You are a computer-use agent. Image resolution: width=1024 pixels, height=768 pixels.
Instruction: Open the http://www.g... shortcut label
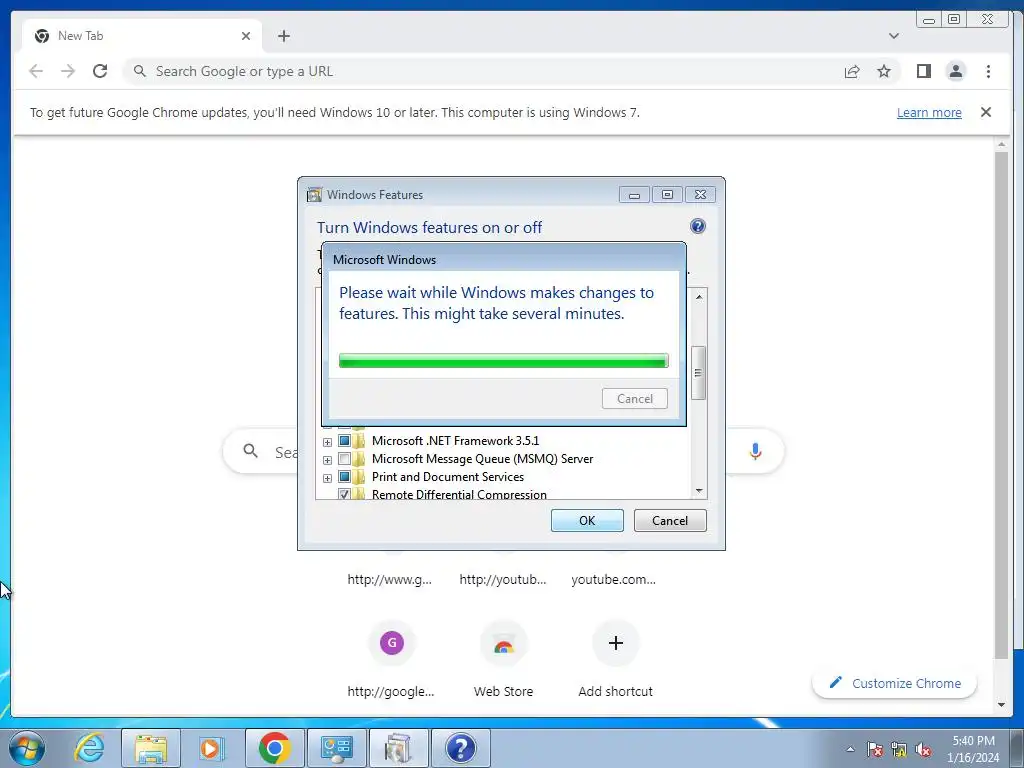389,579
